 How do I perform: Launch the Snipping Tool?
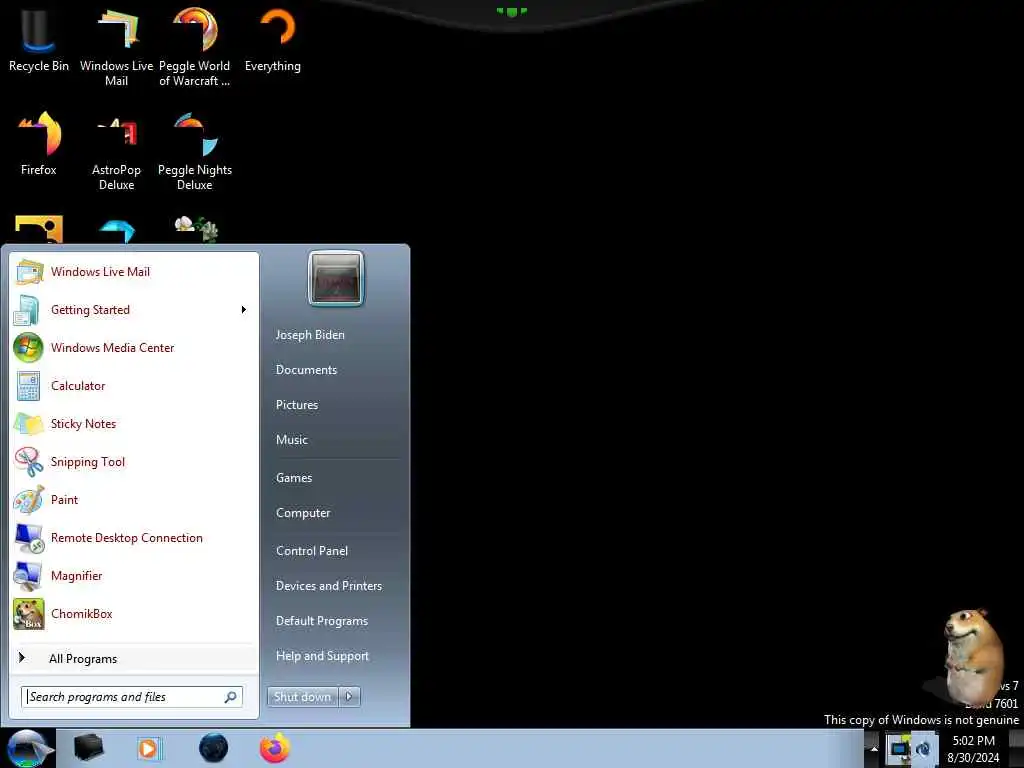click(135, 462)
